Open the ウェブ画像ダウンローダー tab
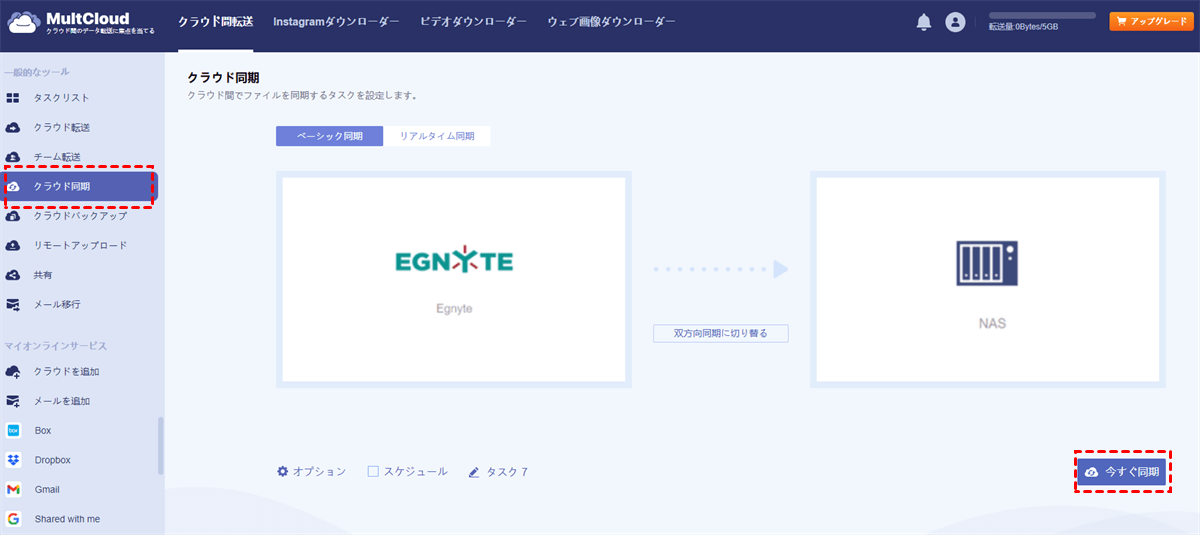1200x535 pixels. [611, 22]
